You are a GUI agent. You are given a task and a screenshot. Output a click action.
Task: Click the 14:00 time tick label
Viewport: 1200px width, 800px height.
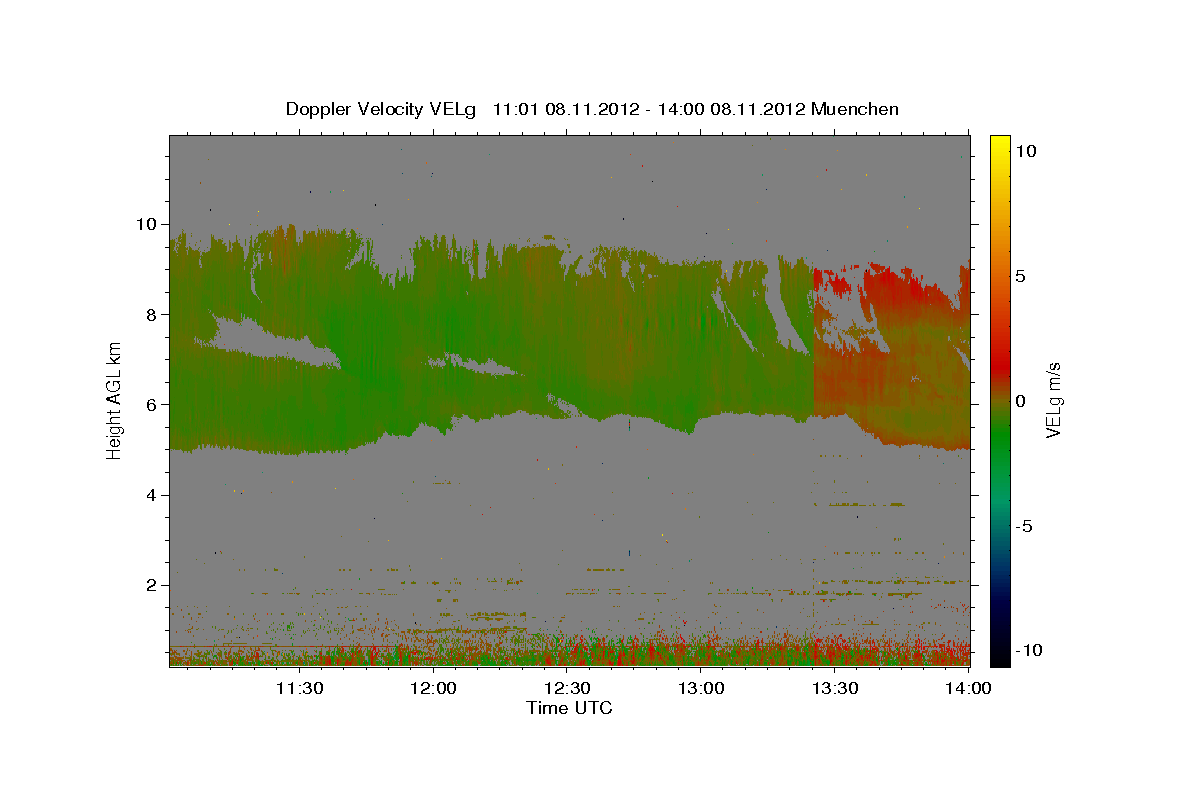(970, 688)
